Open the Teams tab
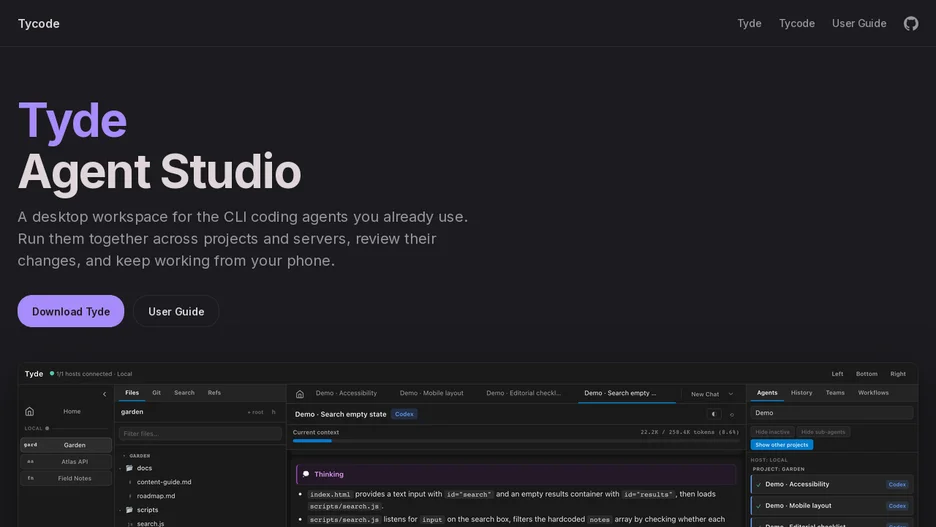This screenshot has height=527, width=936. coord(835,393)
